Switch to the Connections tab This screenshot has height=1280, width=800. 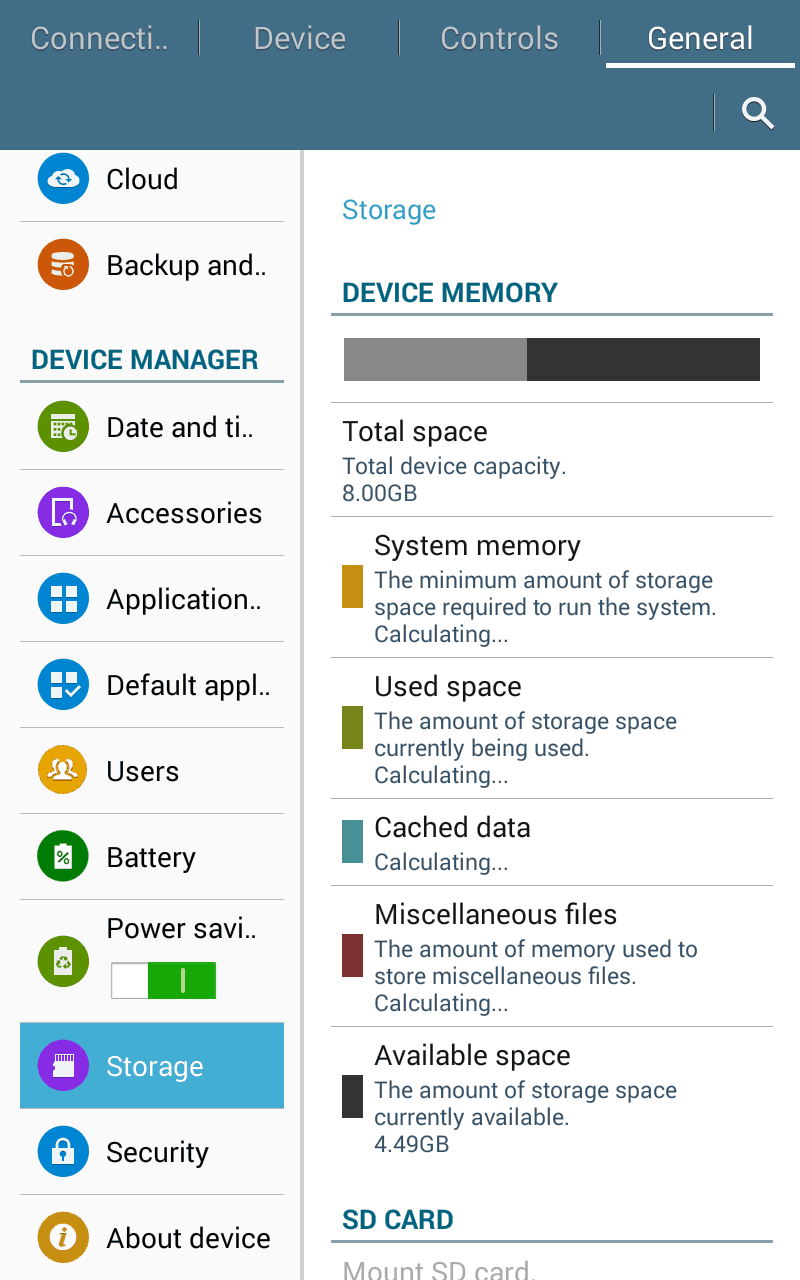pos(99,39)
